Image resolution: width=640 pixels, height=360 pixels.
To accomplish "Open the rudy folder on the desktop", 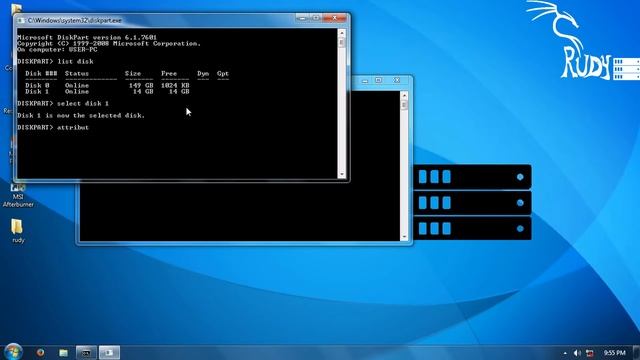I will (18, 231).
